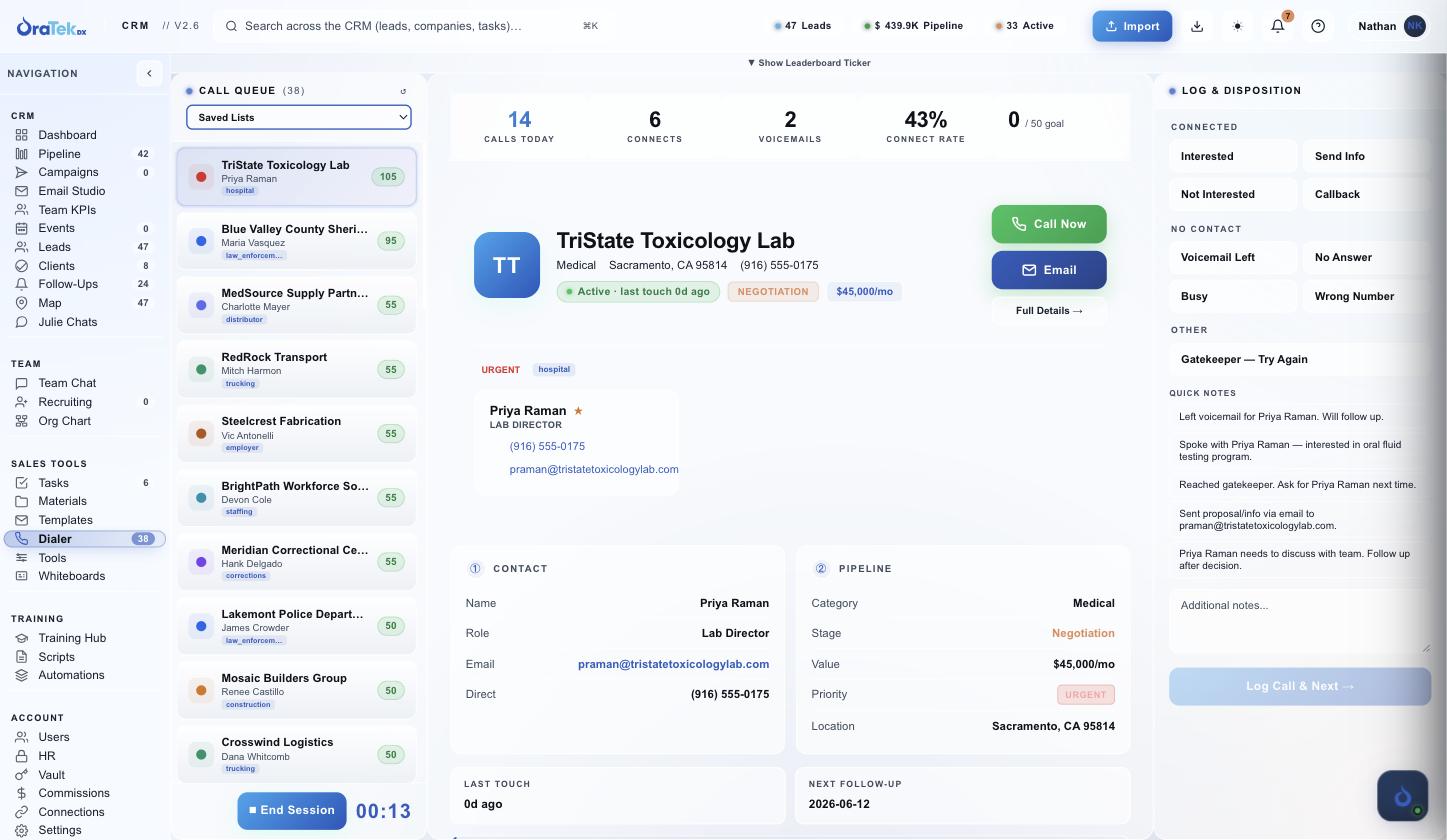Open the Pipeline sidebar icon
Viewport: 1447px width, 840px height.
[x=21, y=154]
